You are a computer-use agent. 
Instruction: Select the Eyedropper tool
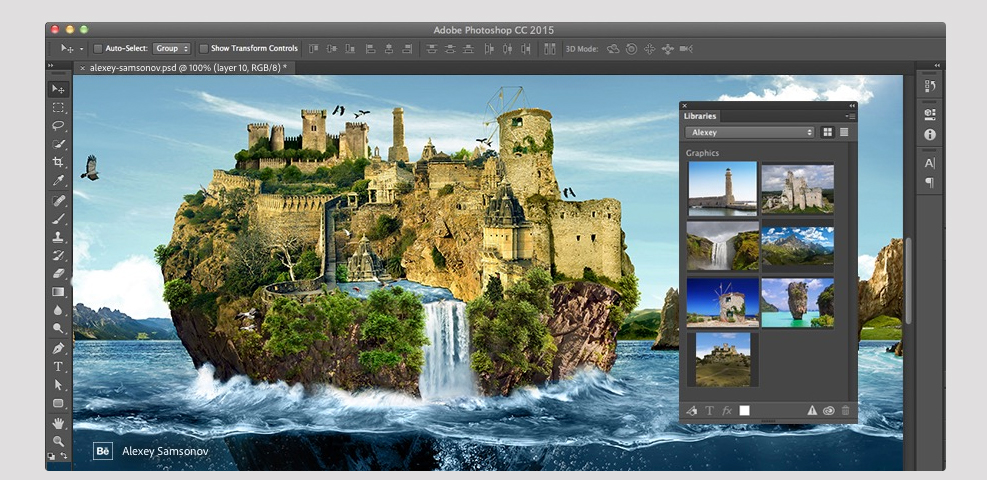pyautogui.click(x=59, y=181)
